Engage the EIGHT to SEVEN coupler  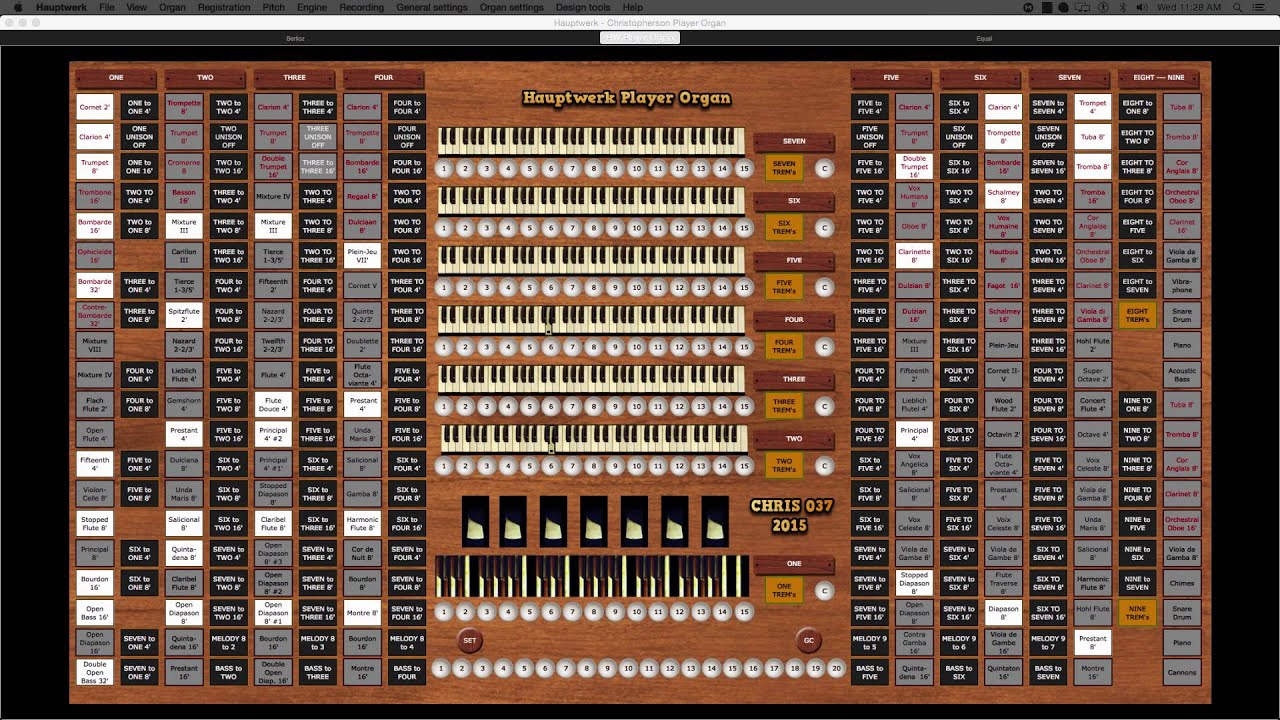1137,286
